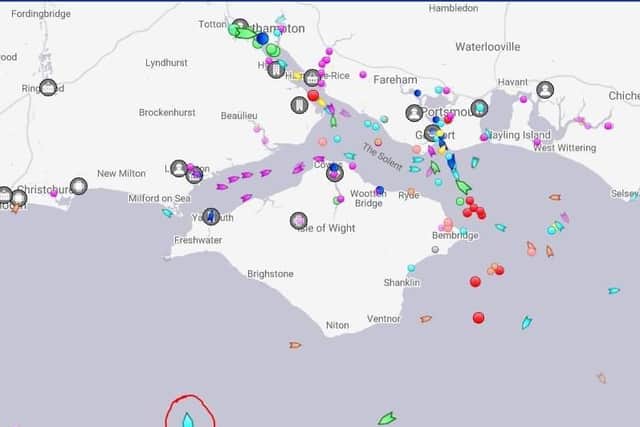The width and height of the screenshot is (640, 427).
Task: Click the Ventnor place label
Action: pos(383,319)
